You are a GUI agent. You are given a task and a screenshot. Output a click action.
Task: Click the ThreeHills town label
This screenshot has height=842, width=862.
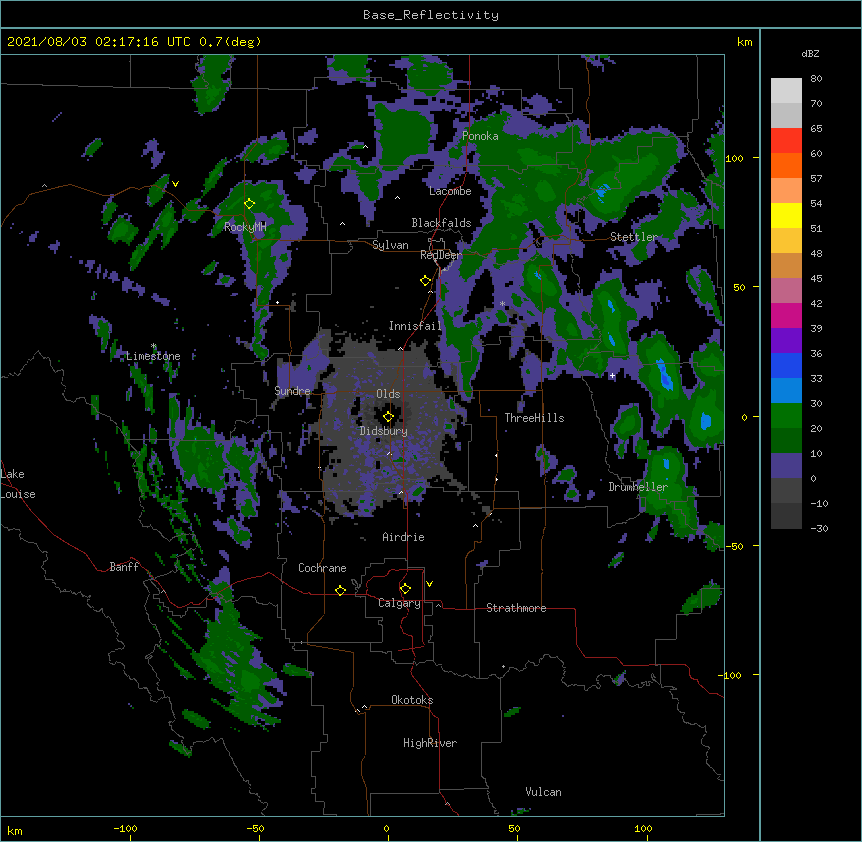coord(534,418)
